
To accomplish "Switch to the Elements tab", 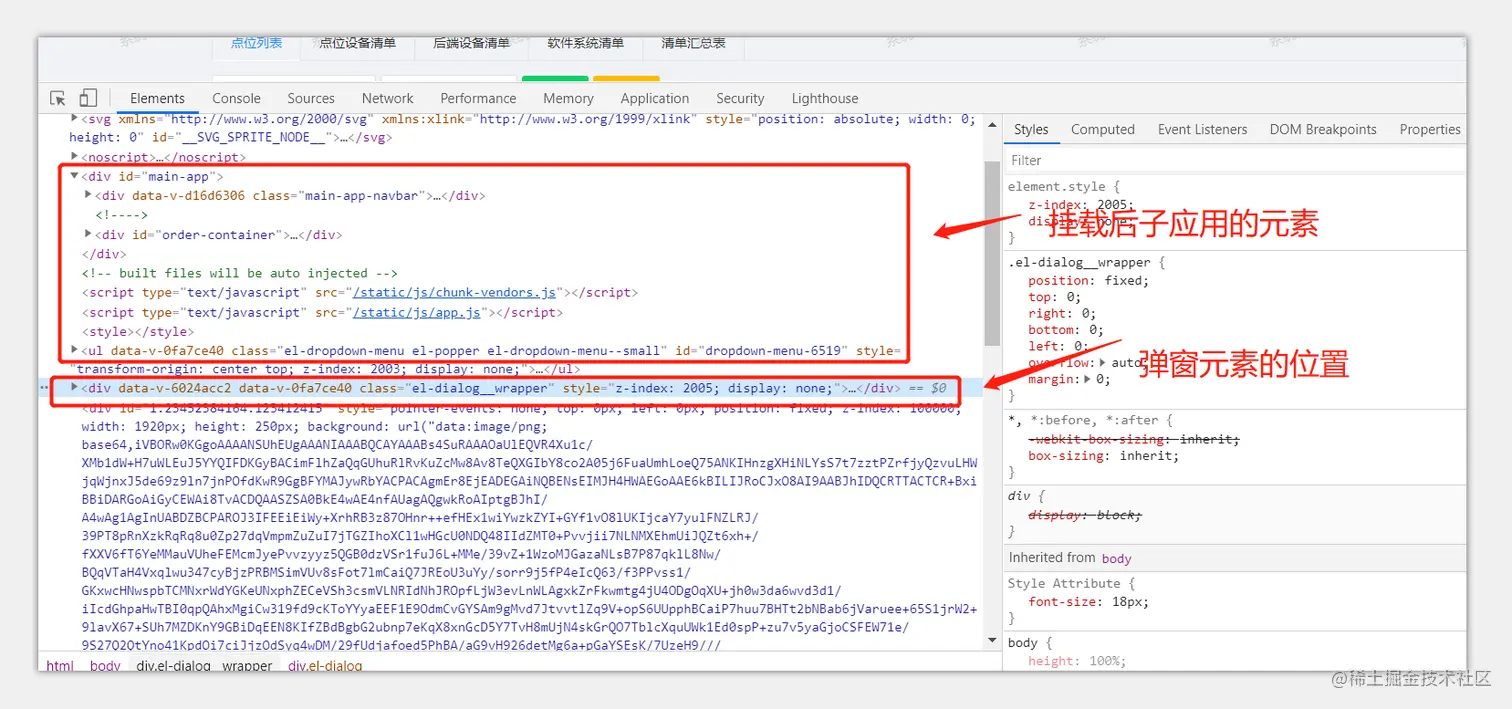I will coord(157,98).
